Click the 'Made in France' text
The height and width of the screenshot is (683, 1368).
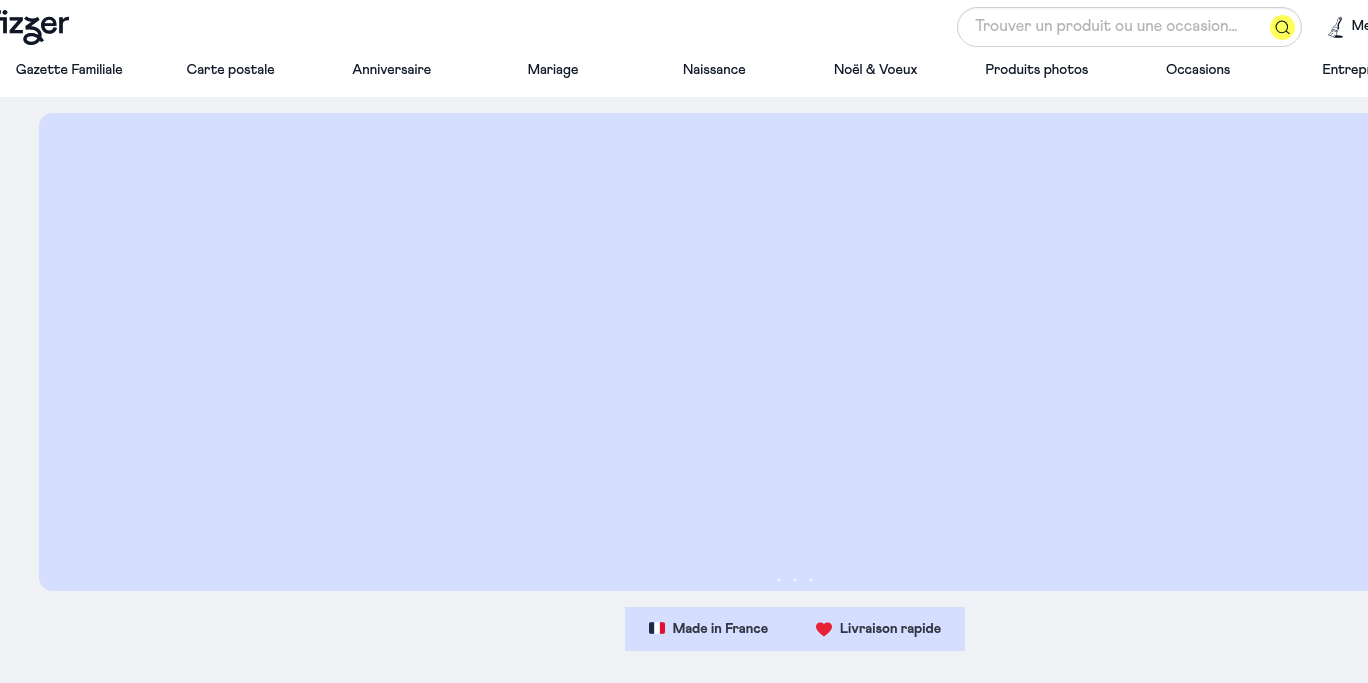pyautogui.click(x=720, y=629)
